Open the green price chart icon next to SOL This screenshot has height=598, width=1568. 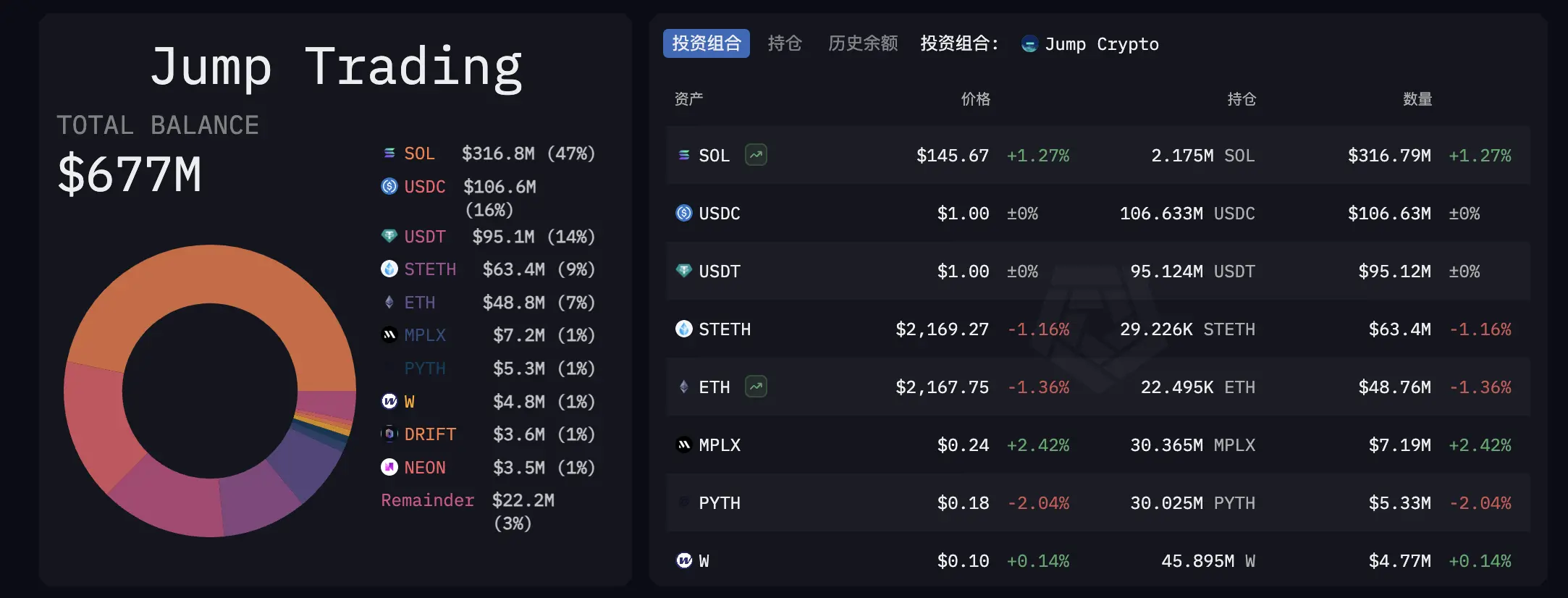pyautogui.click(x=755, y=154)
